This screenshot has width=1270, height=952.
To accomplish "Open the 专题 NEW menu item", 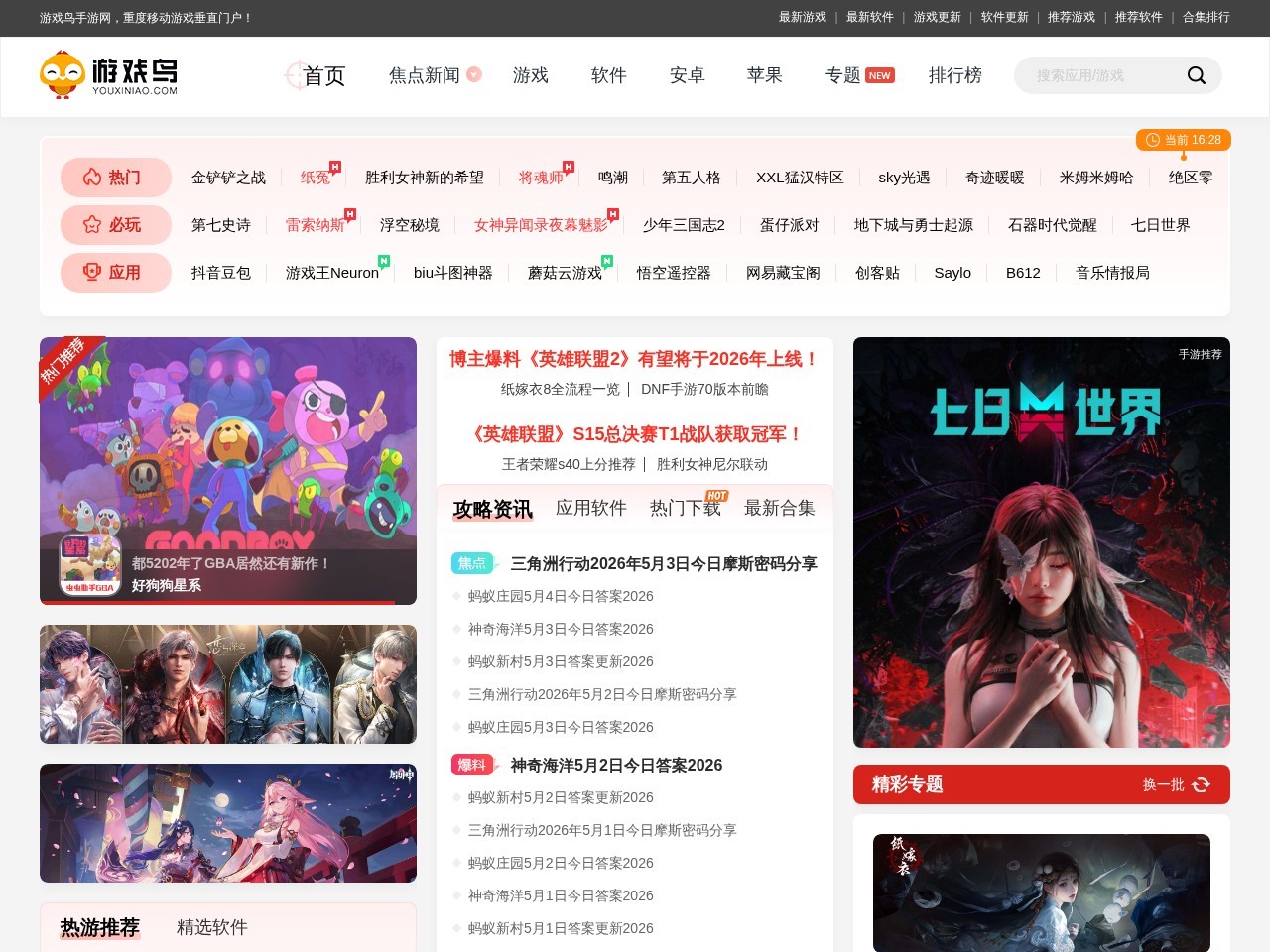I will (x=859, y=75).
